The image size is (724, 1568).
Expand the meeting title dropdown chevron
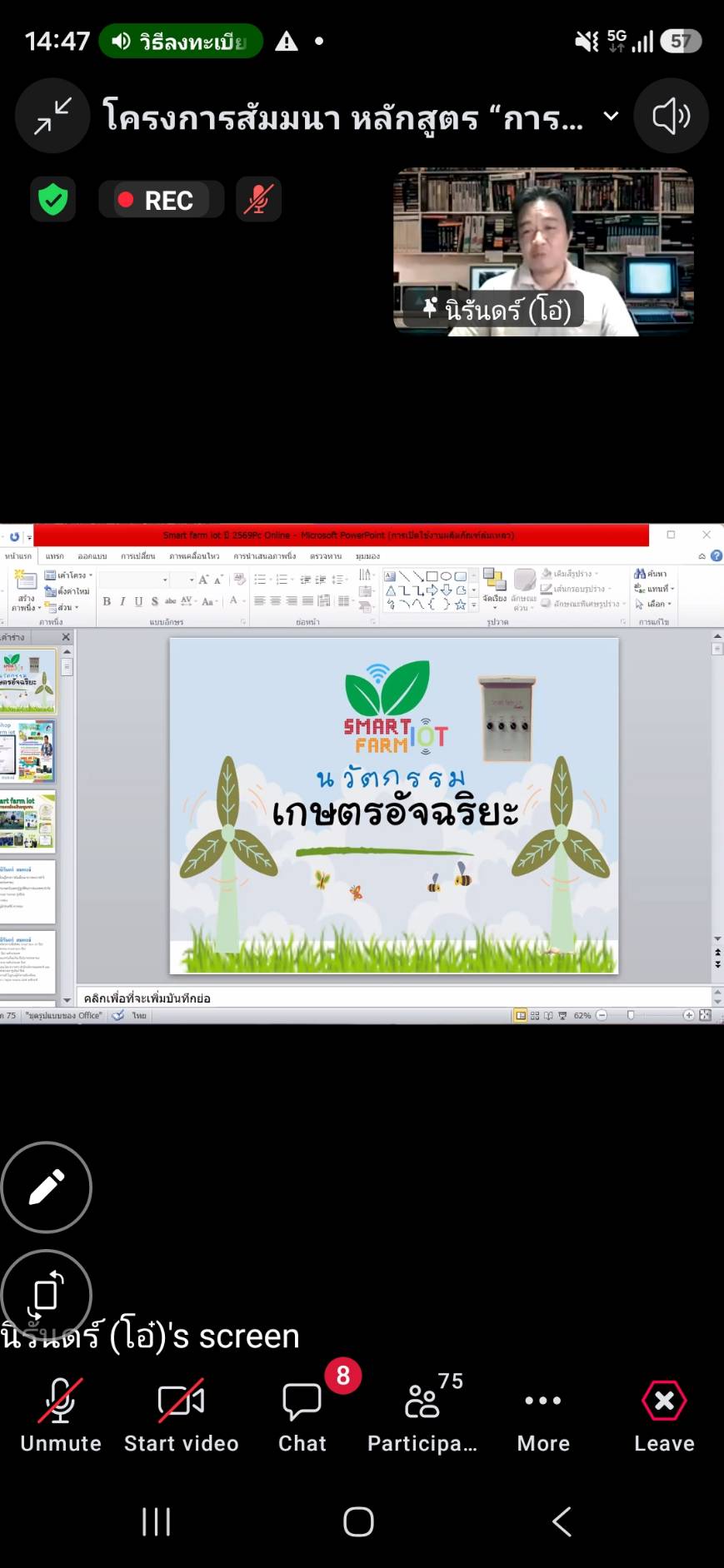(x=611, y=117)
